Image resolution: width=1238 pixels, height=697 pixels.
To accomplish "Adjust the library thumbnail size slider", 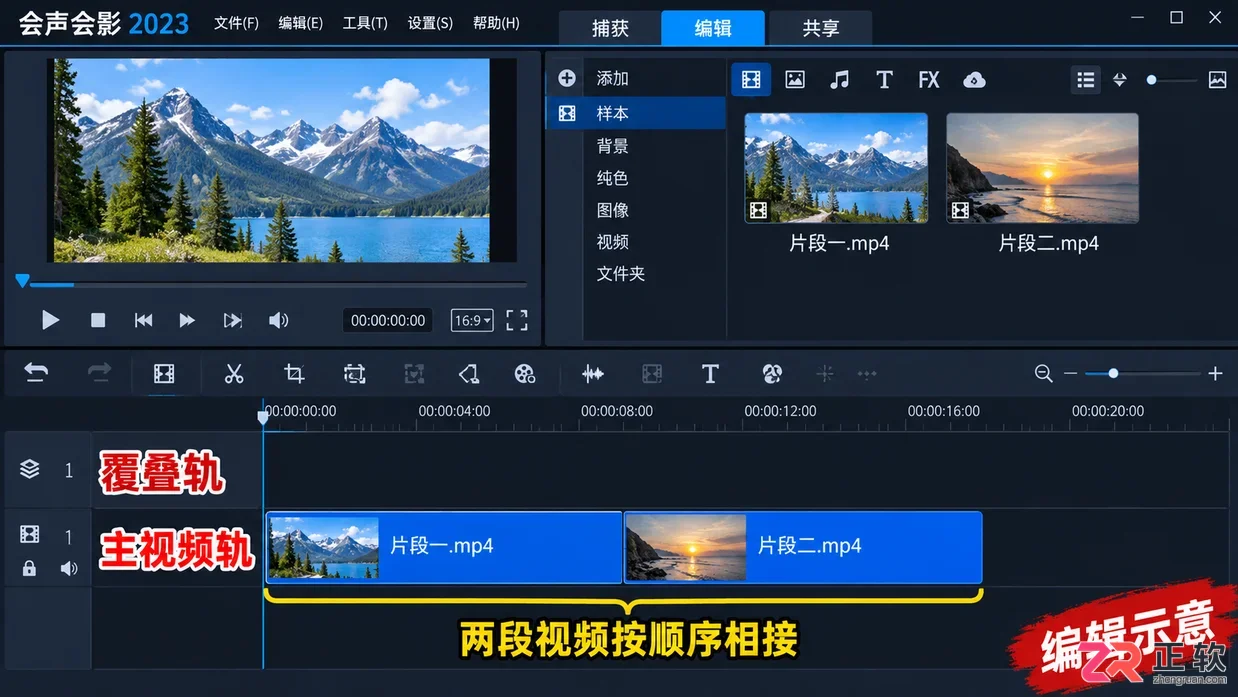I will (x=1171, y=80).
